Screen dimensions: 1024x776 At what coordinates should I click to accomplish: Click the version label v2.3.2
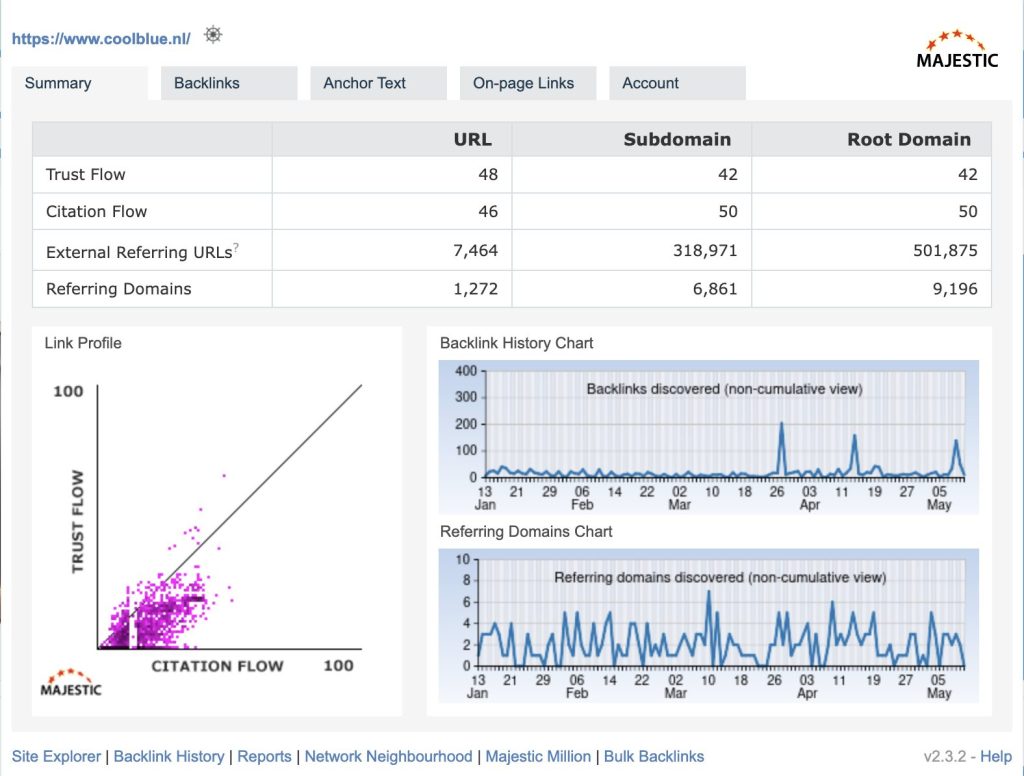click(x=944, y=756)
